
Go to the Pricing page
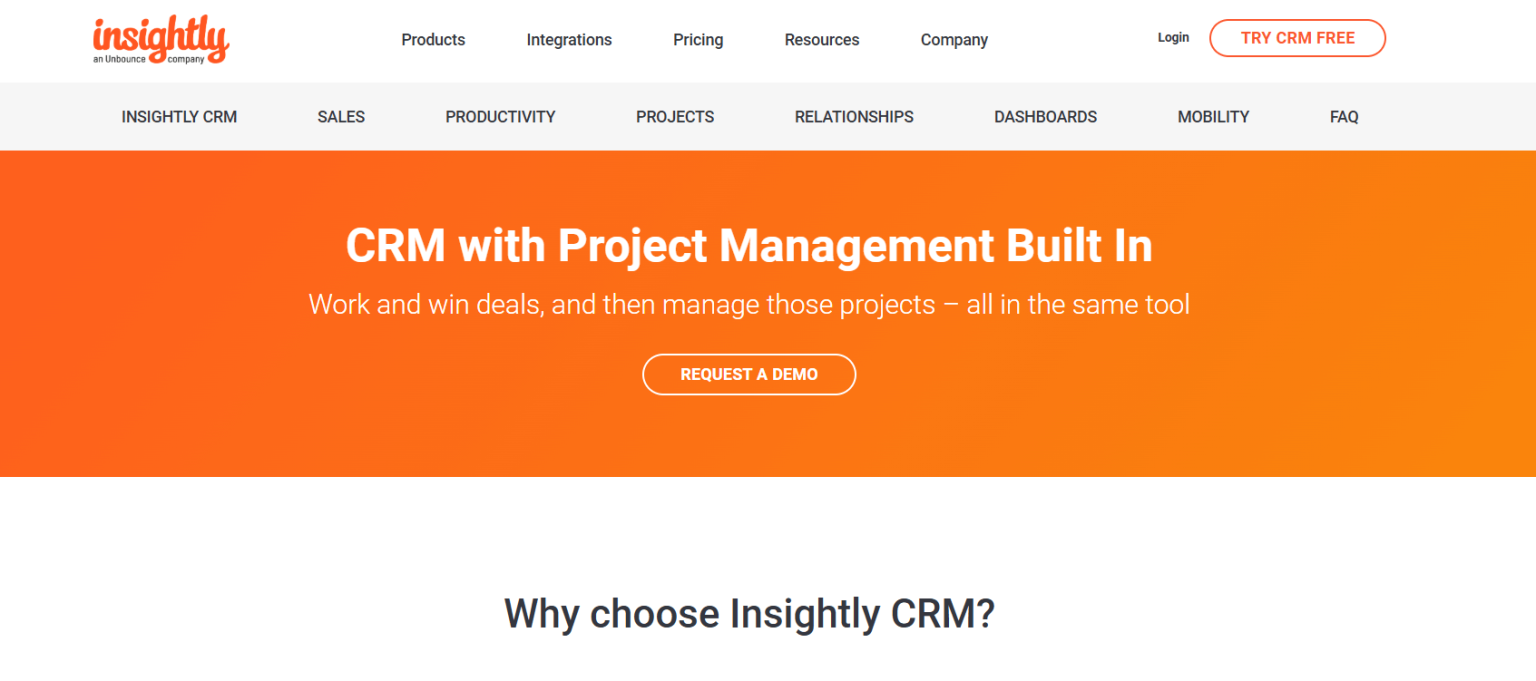pyautogui.click(x=697, y=40)
